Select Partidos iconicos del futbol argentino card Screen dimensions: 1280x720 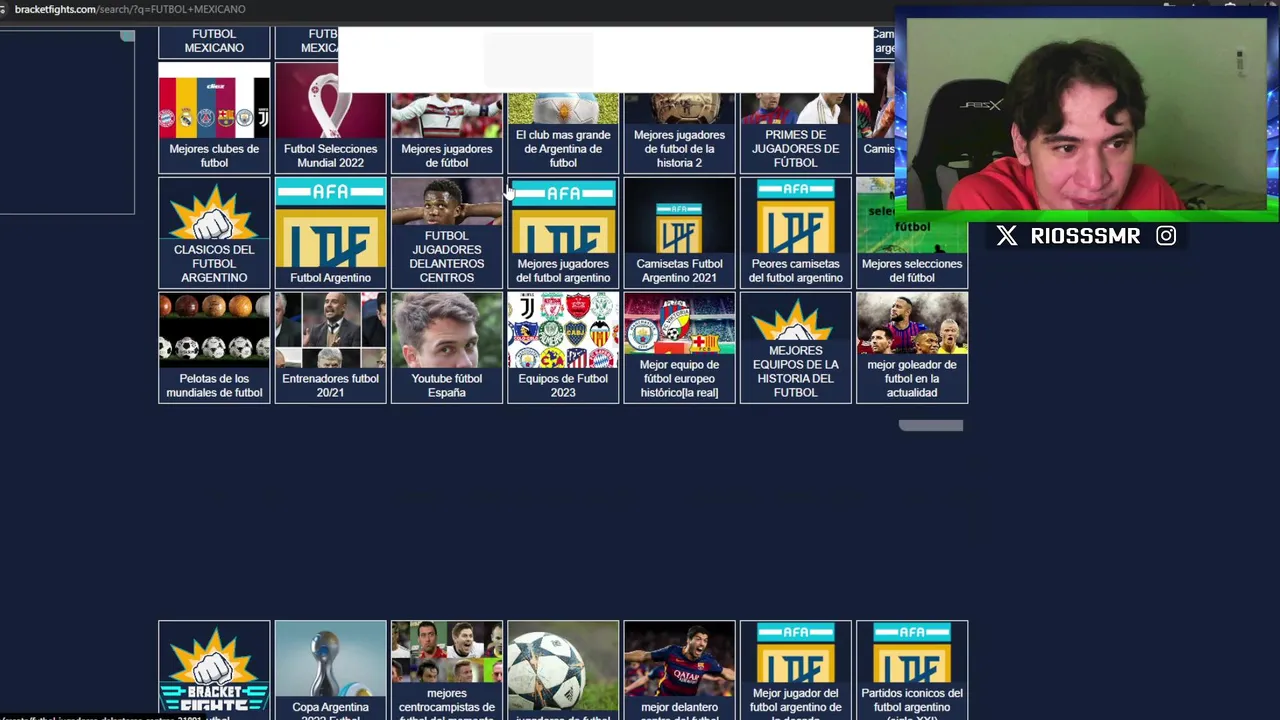pyautogui.click(x=912, y=670)
